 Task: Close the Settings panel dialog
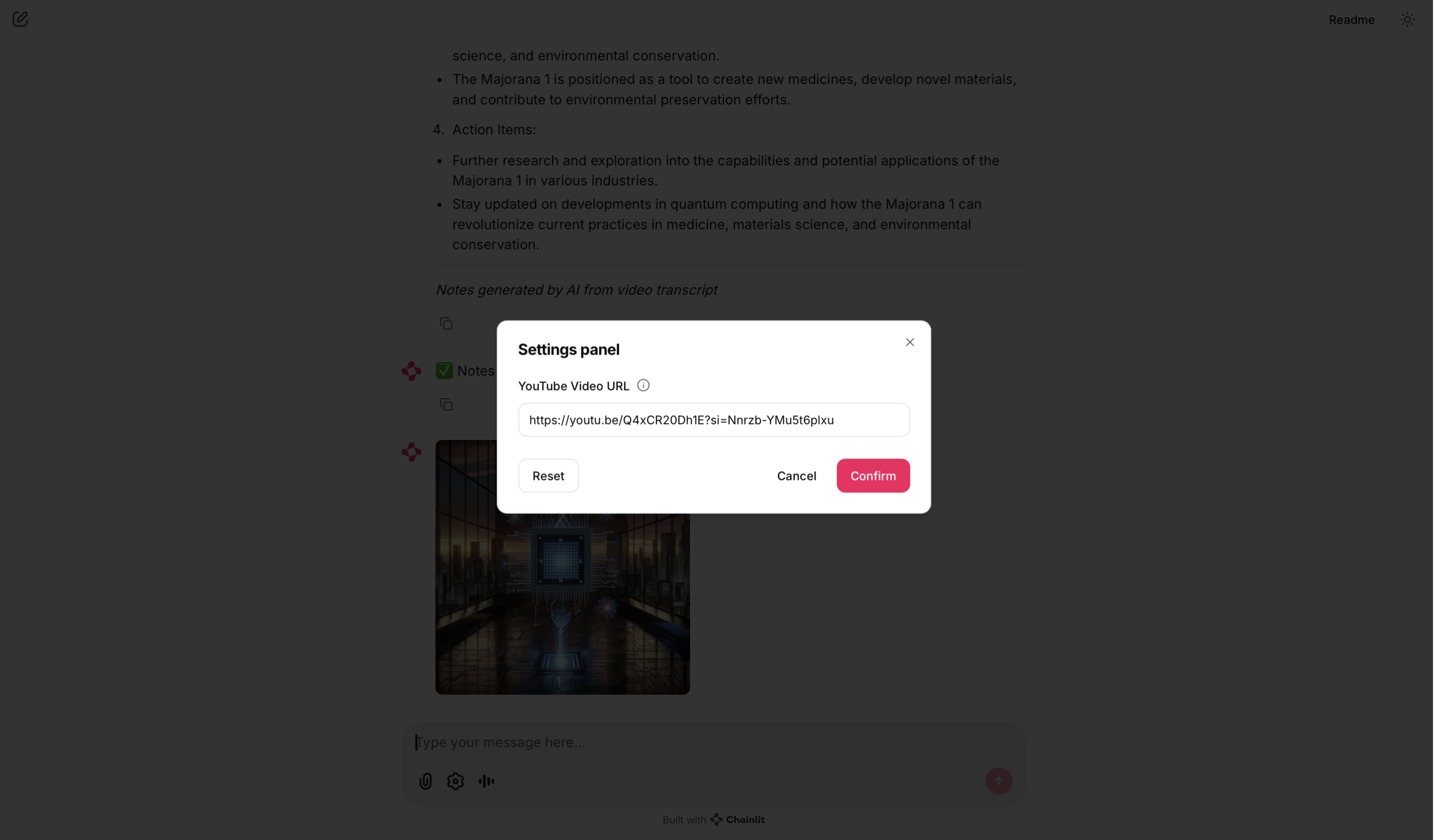coord(909,342)
